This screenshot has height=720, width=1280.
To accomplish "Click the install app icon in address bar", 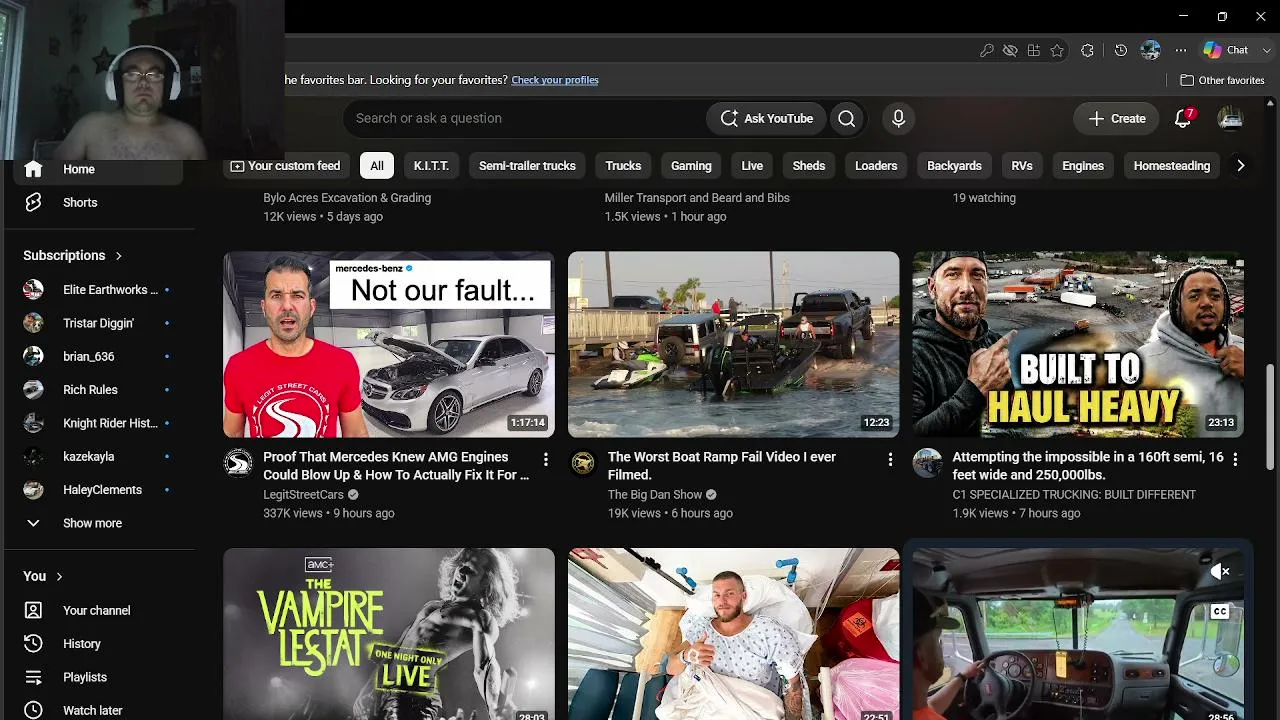I will pos(1034,50).
